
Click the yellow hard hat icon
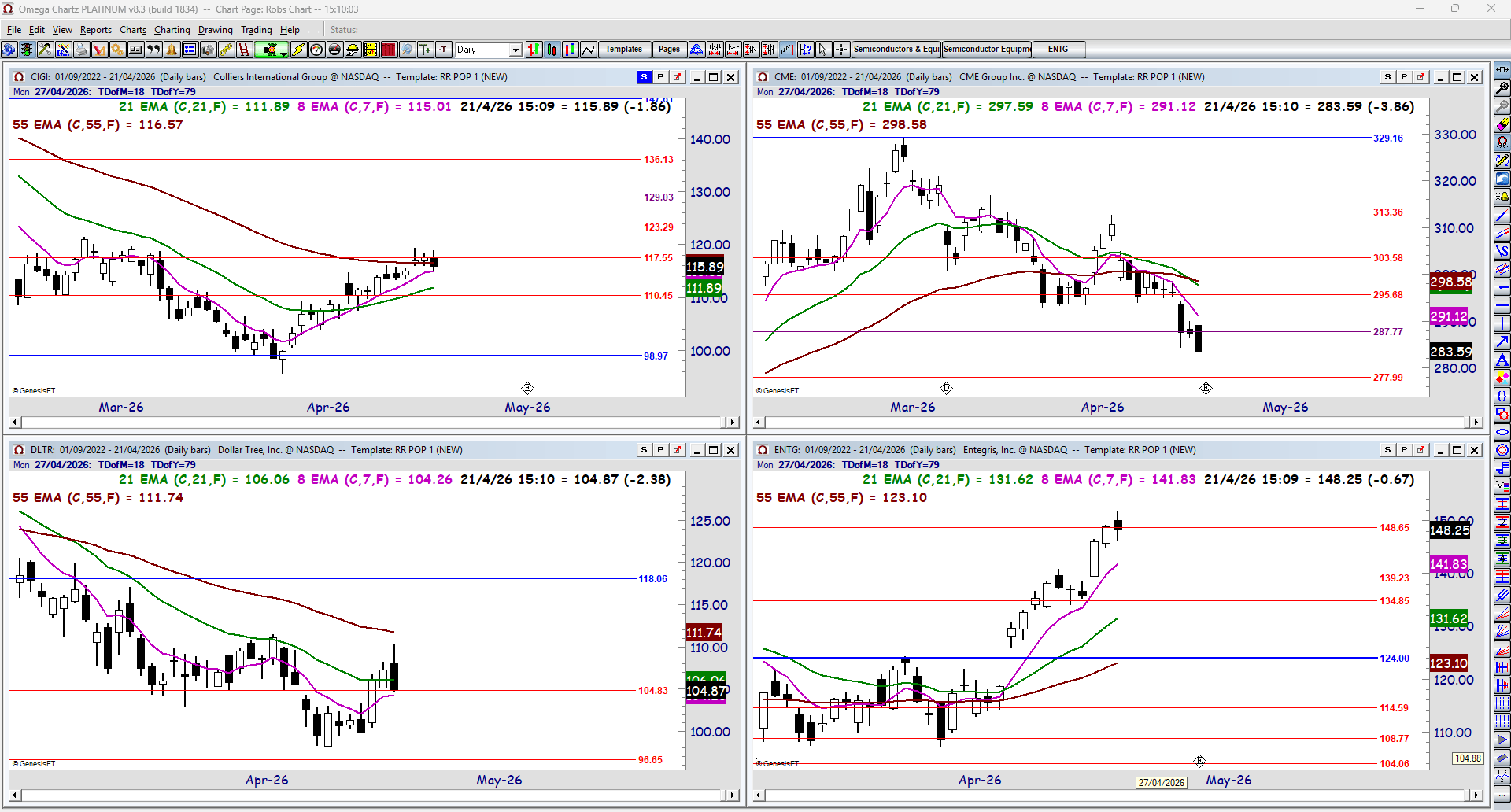[353, 50]
